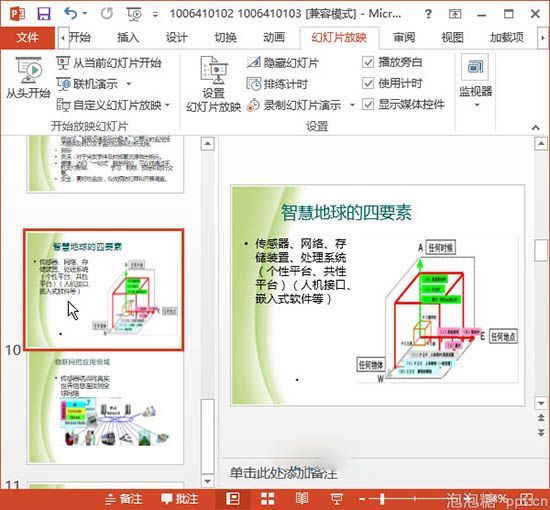Start Slide Show from status bar icon
Viewport: 550px width, 510px height.
click(x=337, y=498)
